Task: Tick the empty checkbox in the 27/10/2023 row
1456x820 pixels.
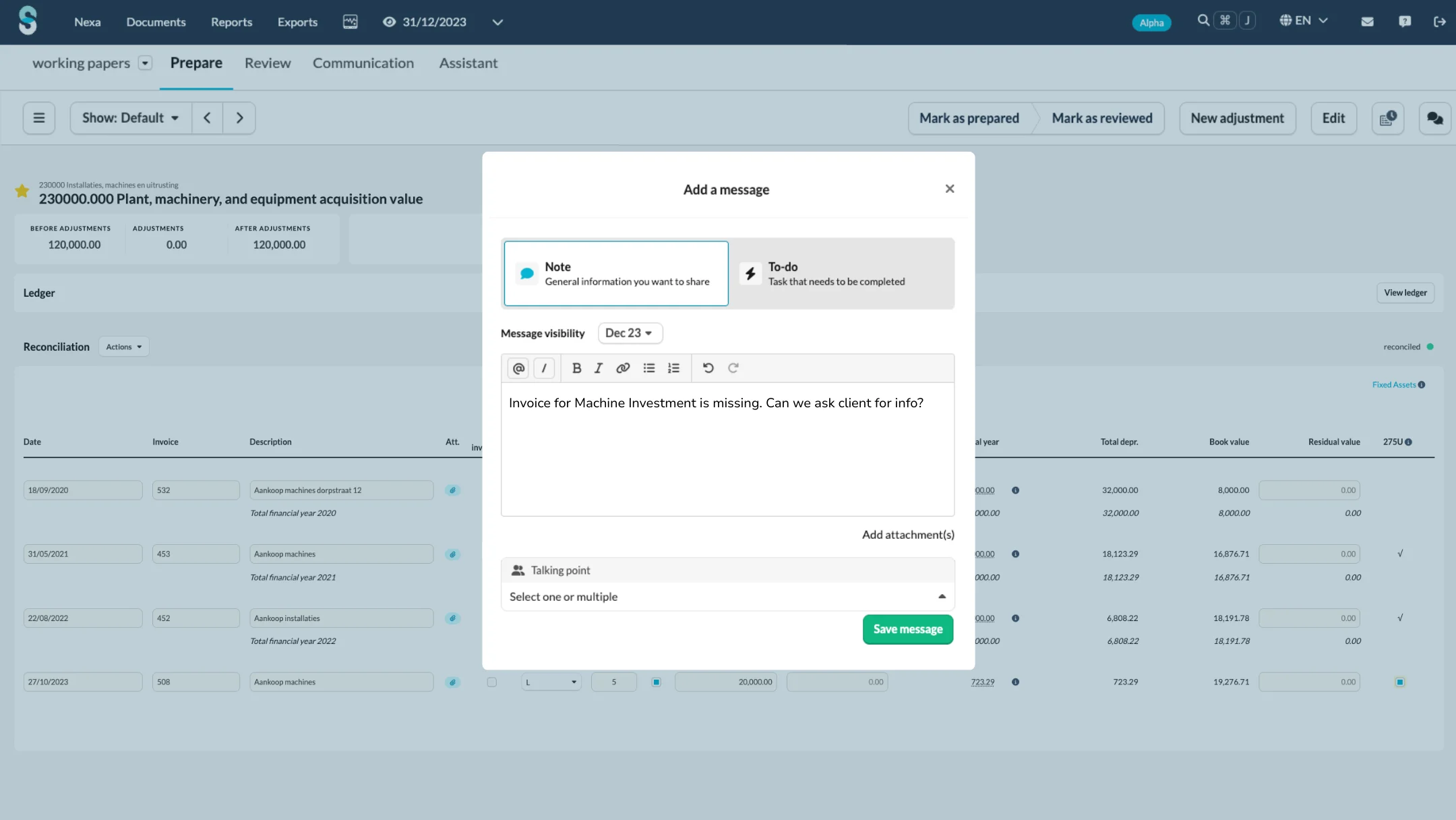Action: point(491,682)
